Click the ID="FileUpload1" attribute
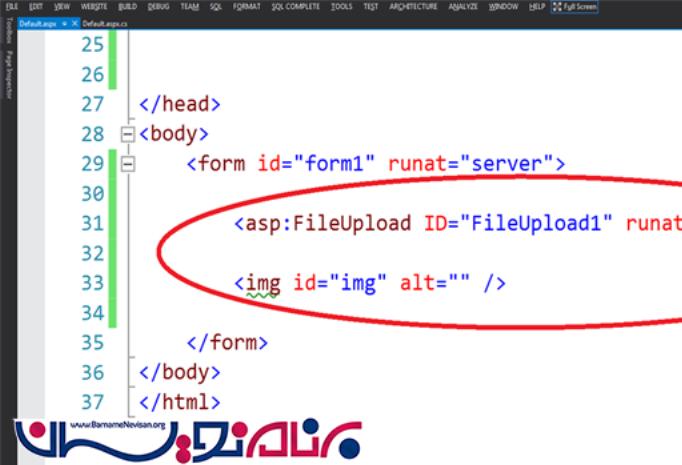682x465 pixels. [518, 224]
